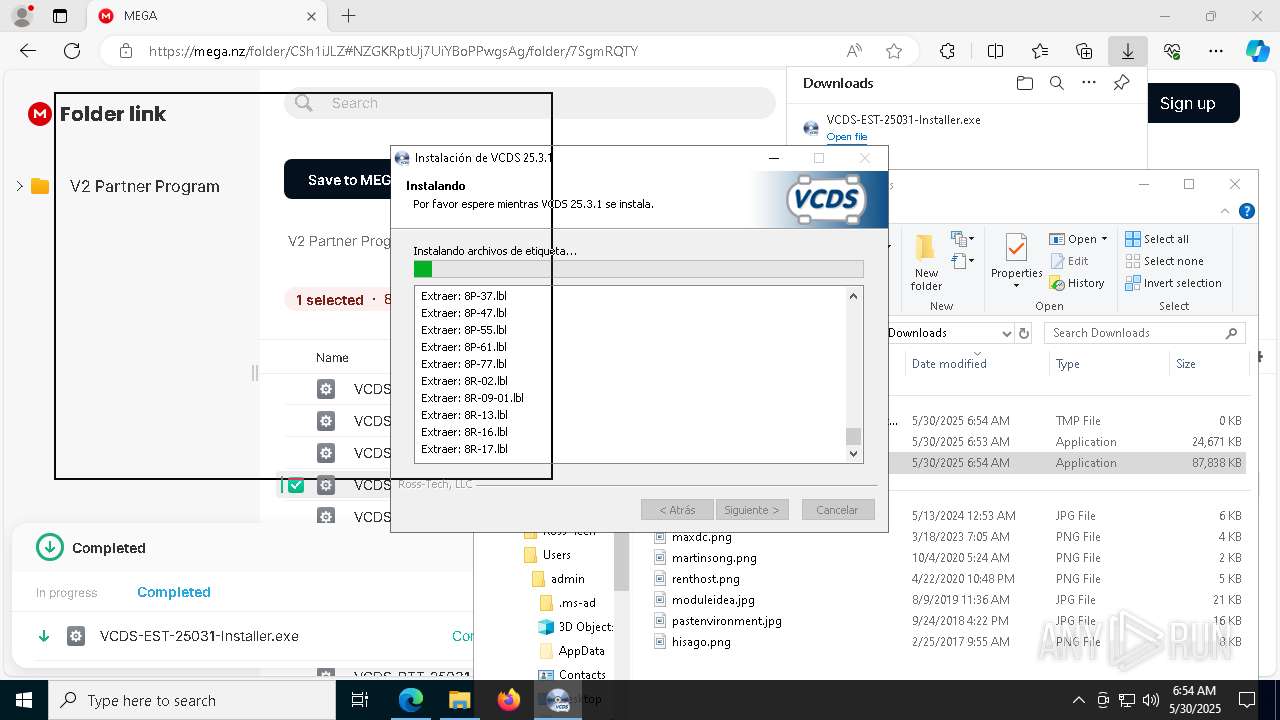The height and width of the screenshot is (720, 1280).
Task: Click the MEGA logo icon
Action: point(39,114)
